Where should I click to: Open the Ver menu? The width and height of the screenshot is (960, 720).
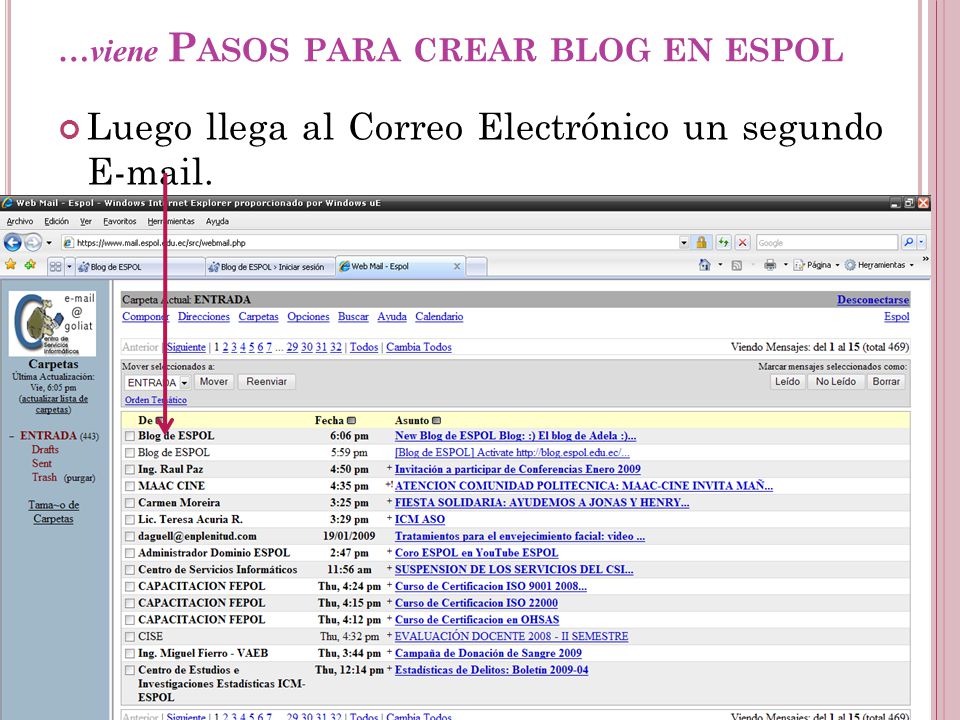coord(86,221)
